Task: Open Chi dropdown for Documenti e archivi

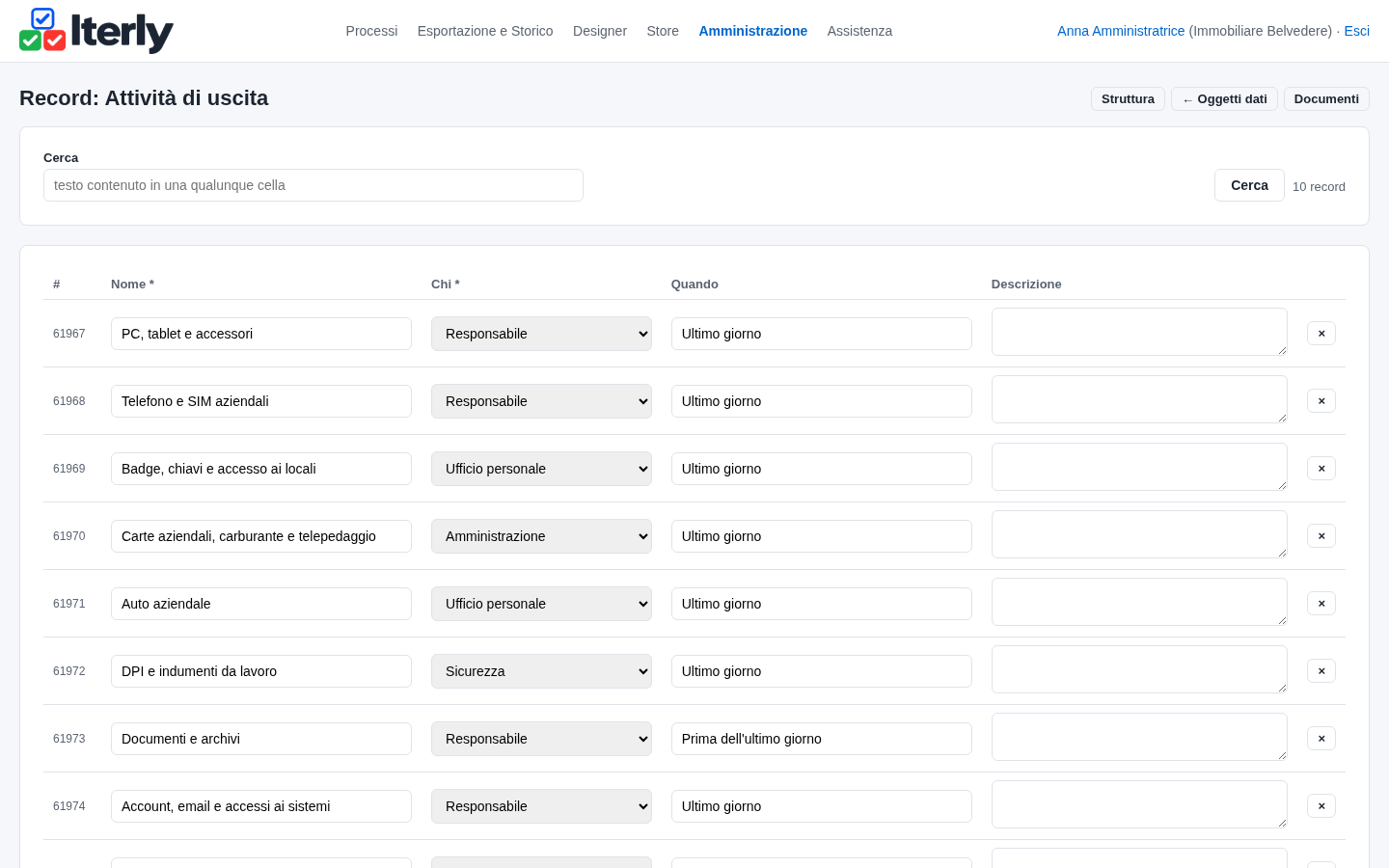Action: pyautogui.click(x=541, y=739)
